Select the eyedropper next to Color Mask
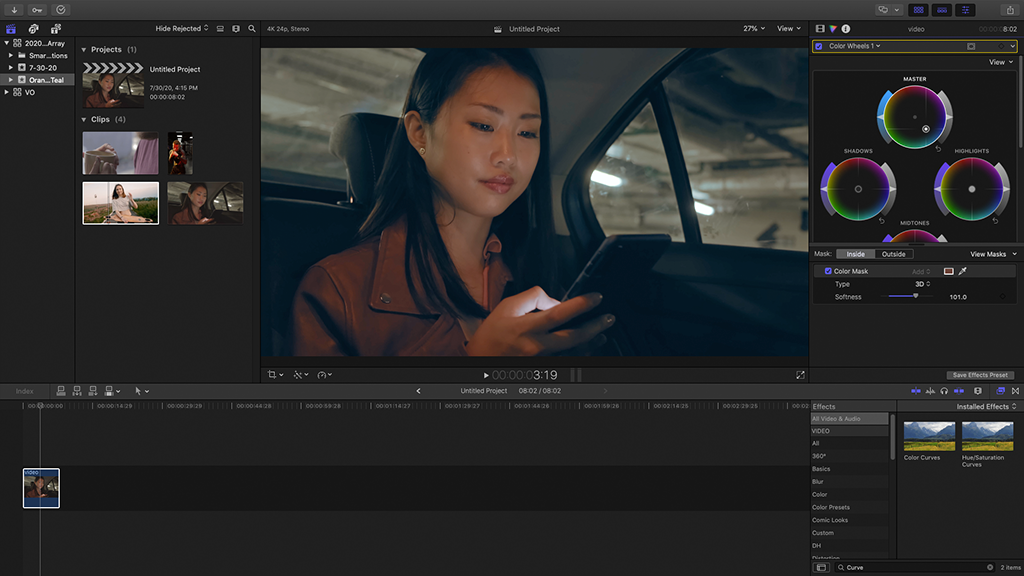This screenshot has height=576, width=1024. coord(963,271)
